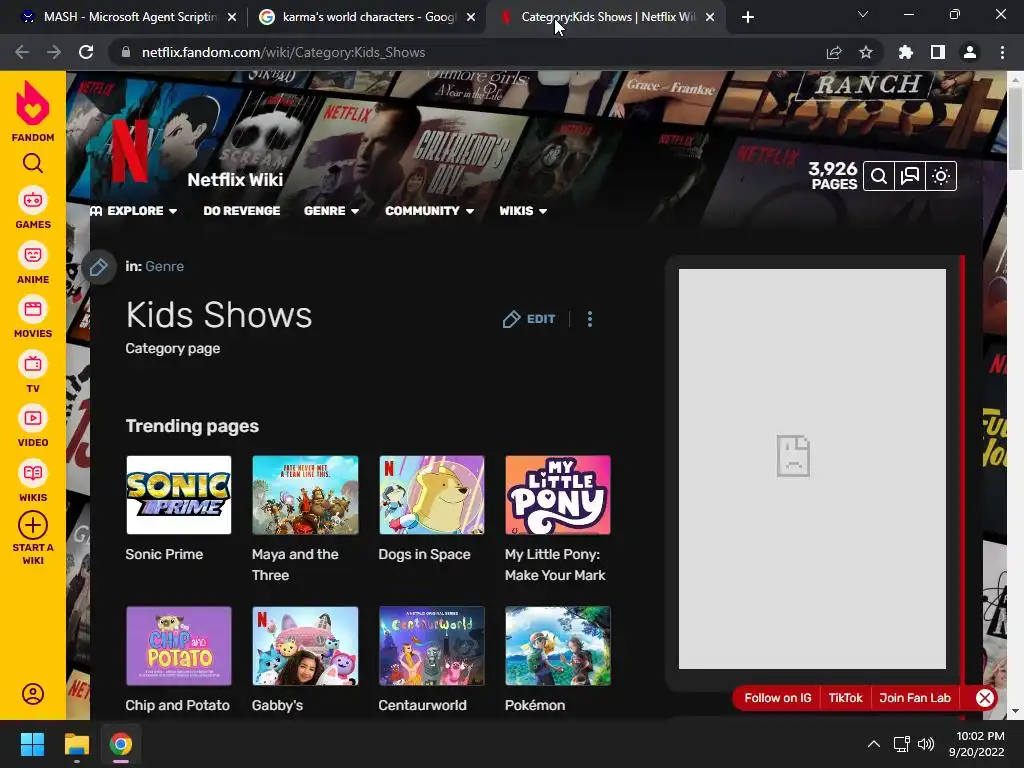Open the Sonic Prime thumbnail
The height and width of the screenshot is (768, 1024).
pos(178,495)
